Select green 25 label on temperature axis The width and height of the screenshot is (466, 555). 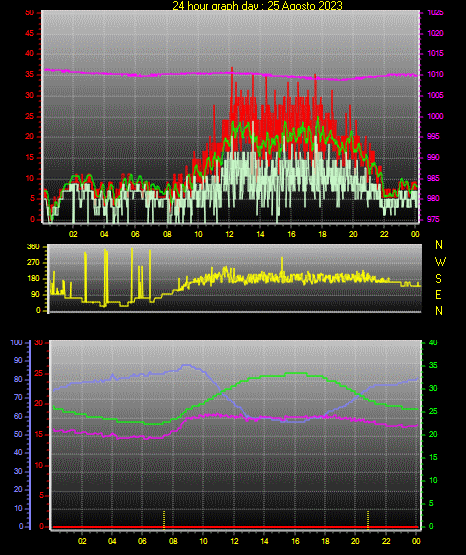[433, 411]
